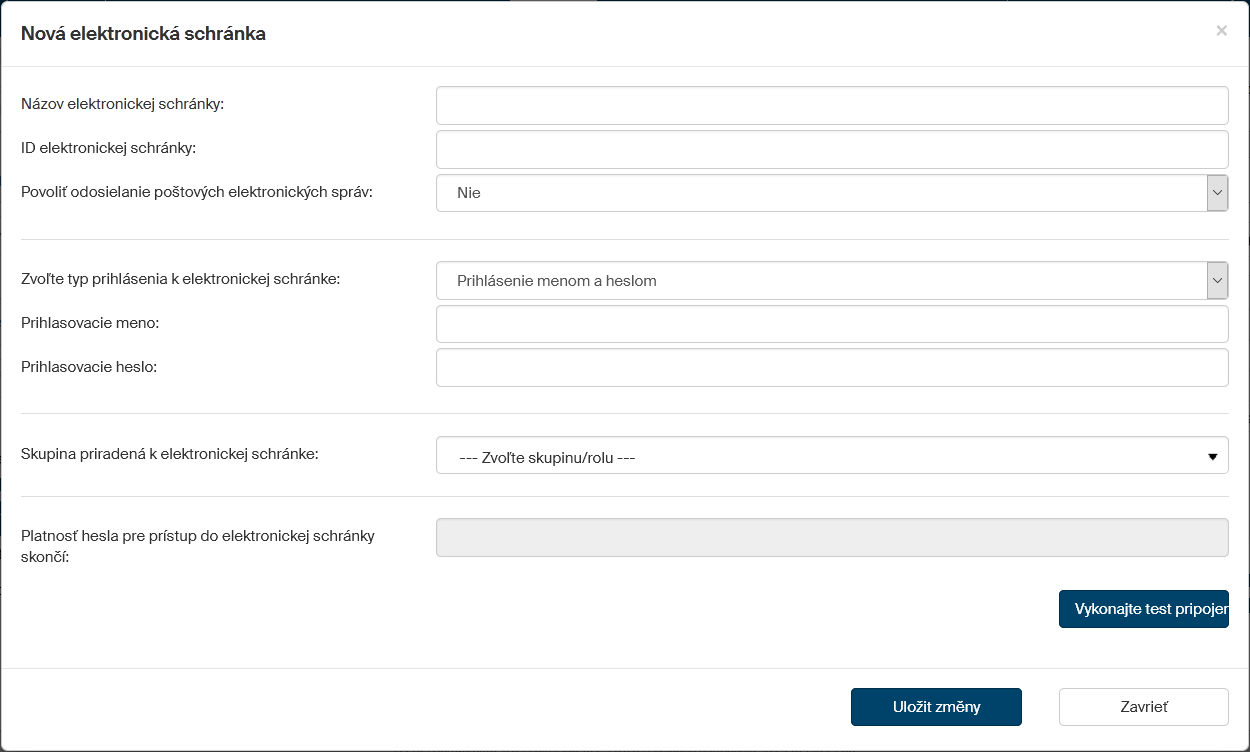
Task: Click the Prihlasovacie meno label text
Action: coord(90,323)
